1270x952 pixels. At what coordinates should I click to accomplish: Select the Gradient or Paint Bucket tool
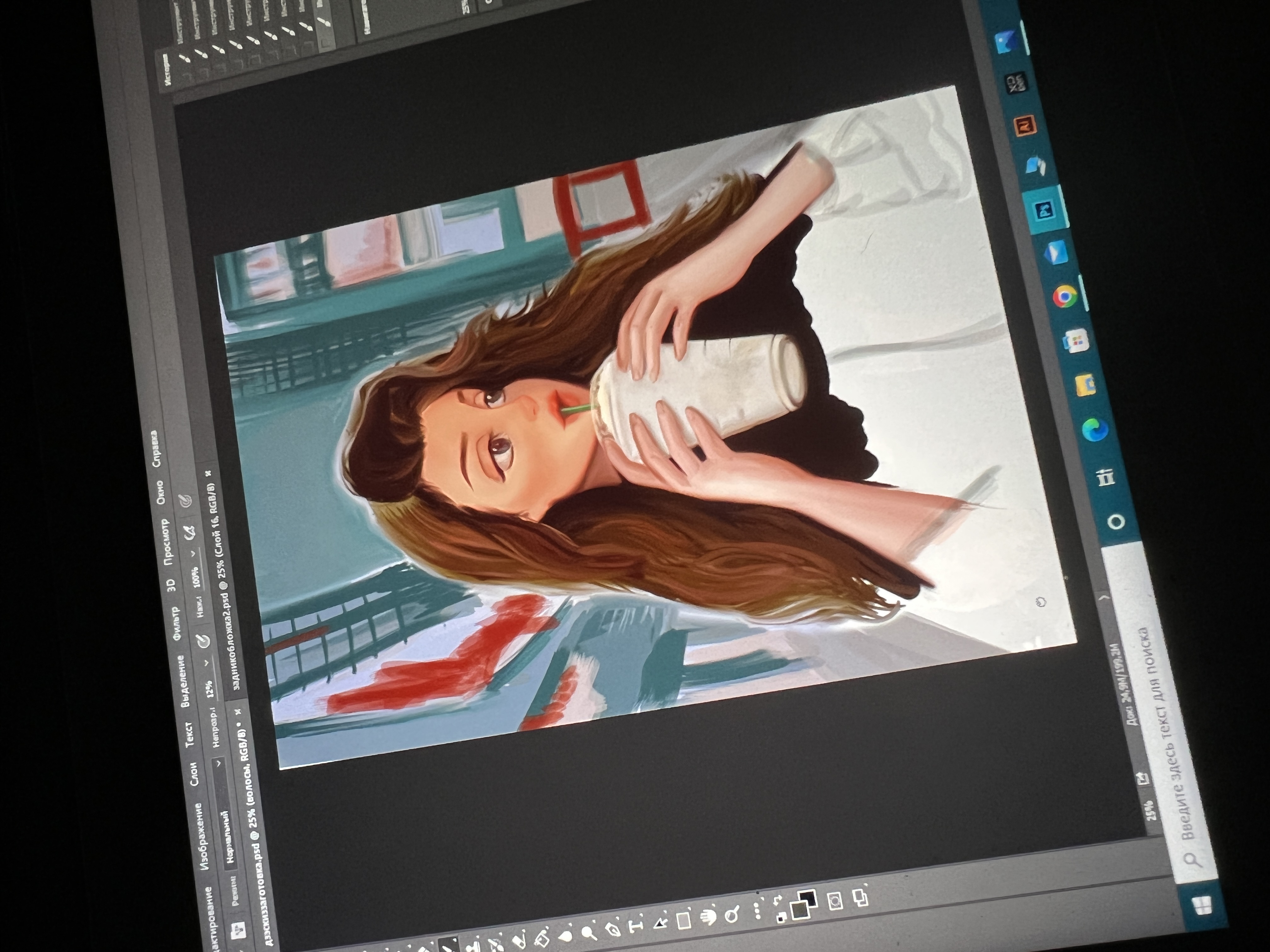coord(542,939)
